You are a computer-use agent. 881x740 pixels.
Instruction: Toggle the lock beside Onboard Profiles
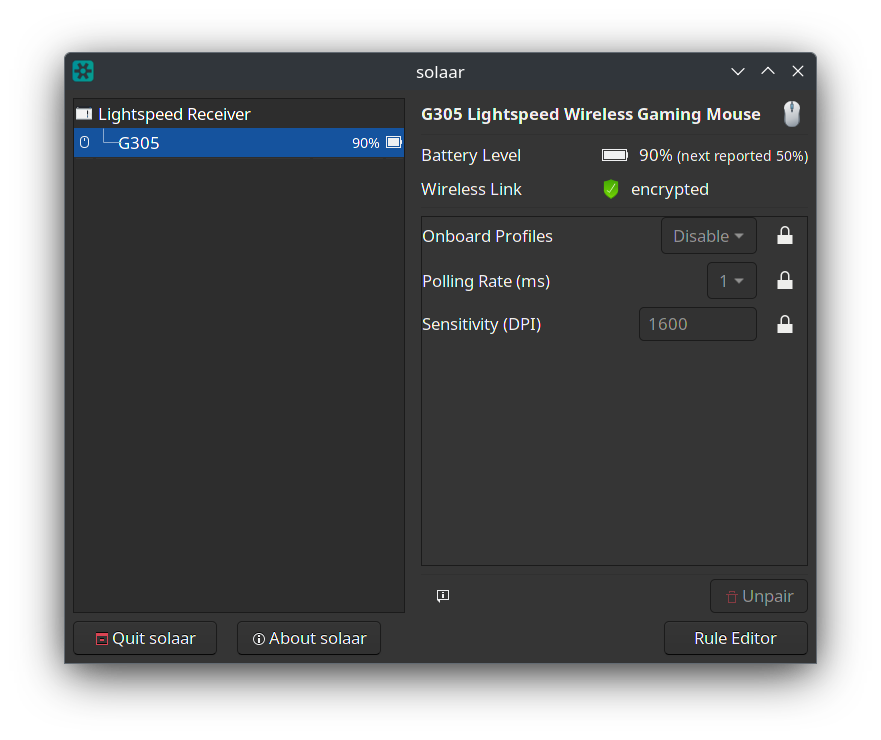[x=785, y=235]
